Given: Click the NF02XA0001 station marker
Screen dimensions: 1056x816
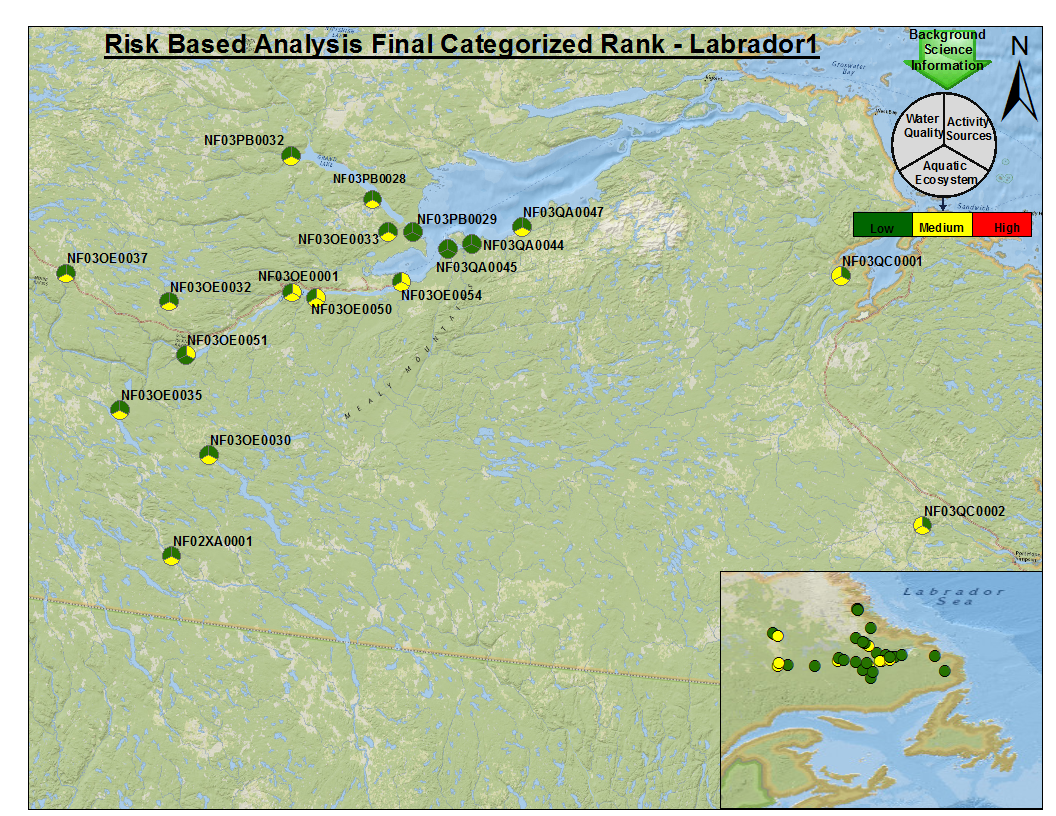Looking at the screenshot, I should (172, 556).
